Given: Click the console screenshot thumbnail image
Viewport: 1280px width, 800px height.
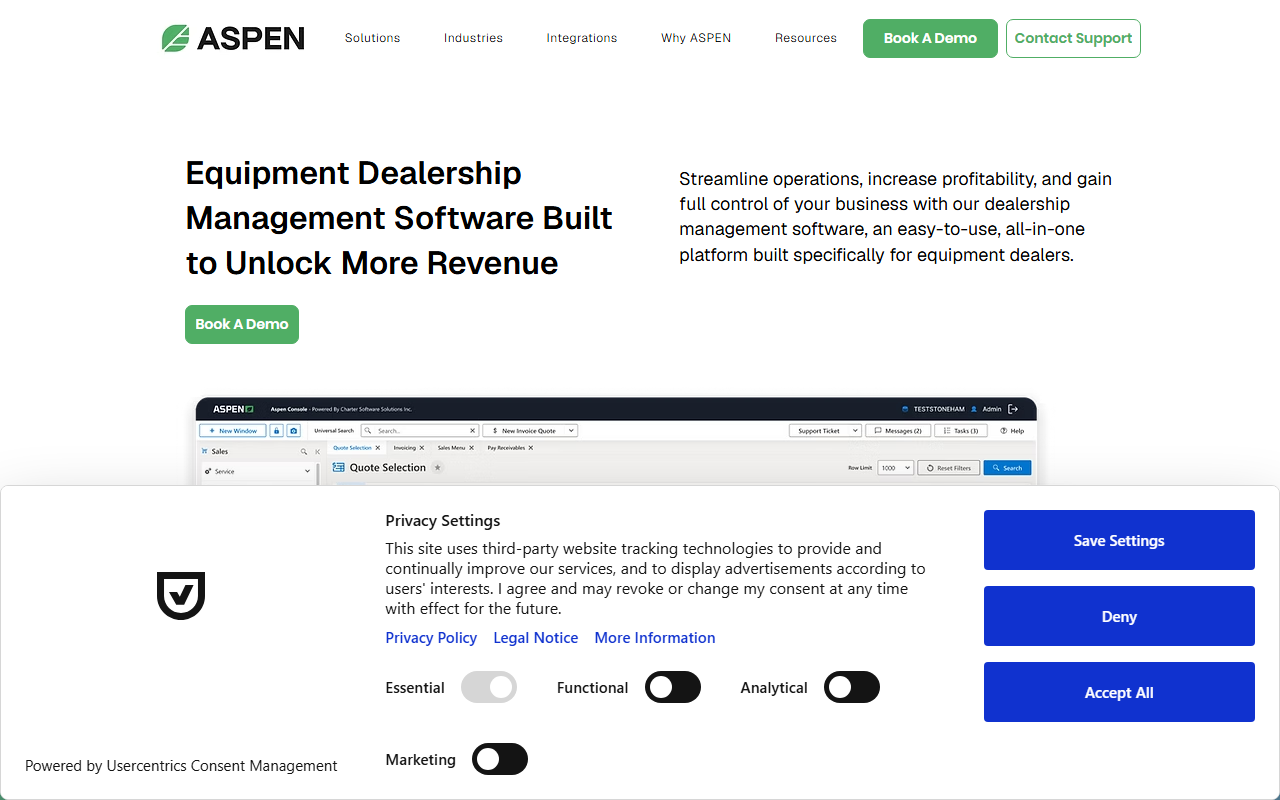Looking at the screenshot, I should [x=616, y=441].
